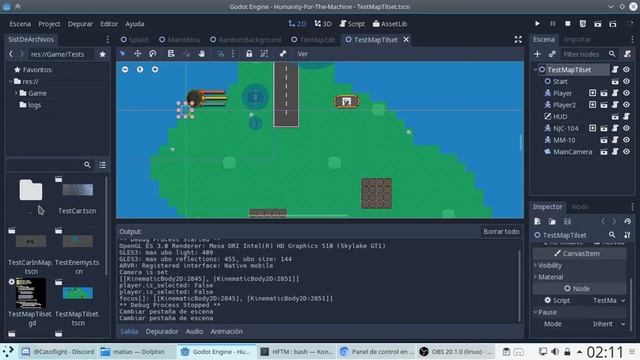This screenshot has height=360, width=640.
Task: Collapse the TestMapTilset tree root
Action: click(535, 69)
